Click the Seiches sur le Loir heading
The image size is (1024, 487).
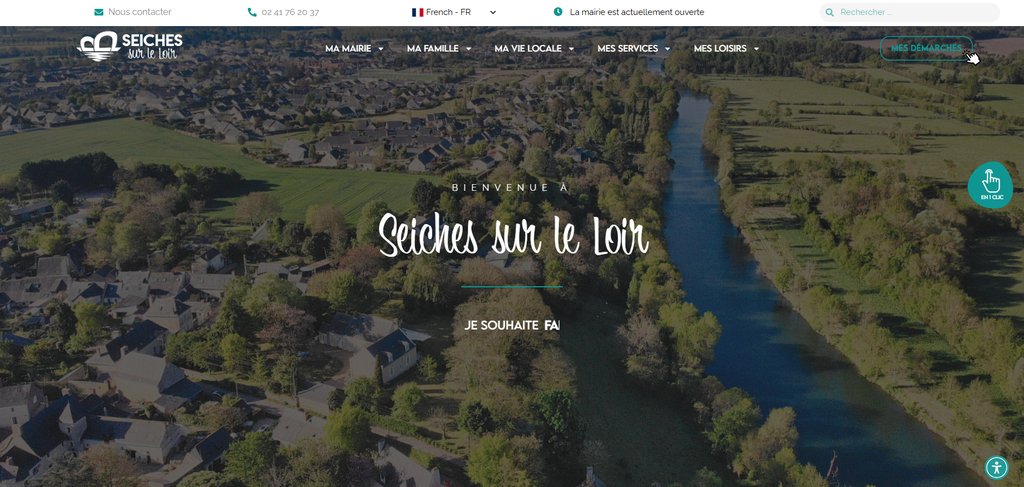(x=513, y=234)
